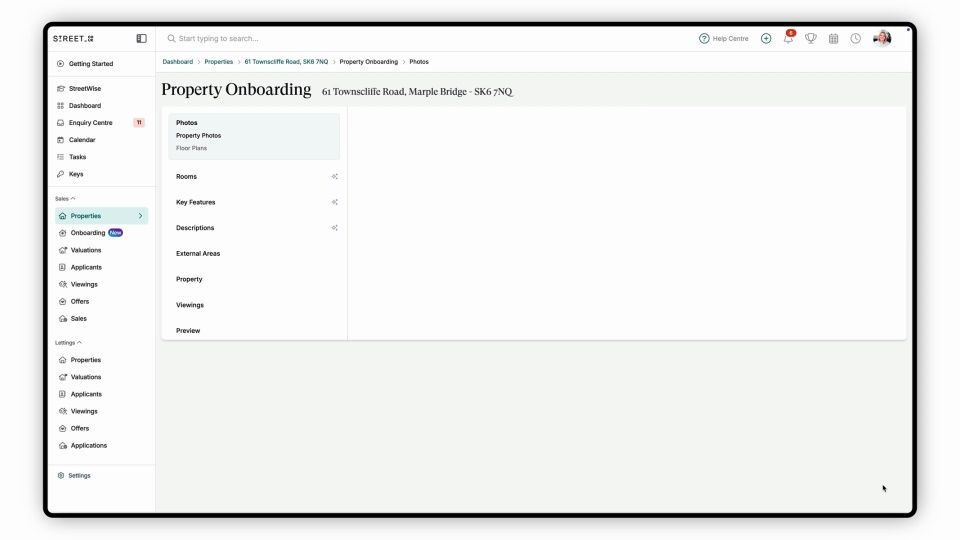The width and height of the screenshot is (960, 540).
Task: Go to Dashboard in sidebar
Action: (84, 106)
